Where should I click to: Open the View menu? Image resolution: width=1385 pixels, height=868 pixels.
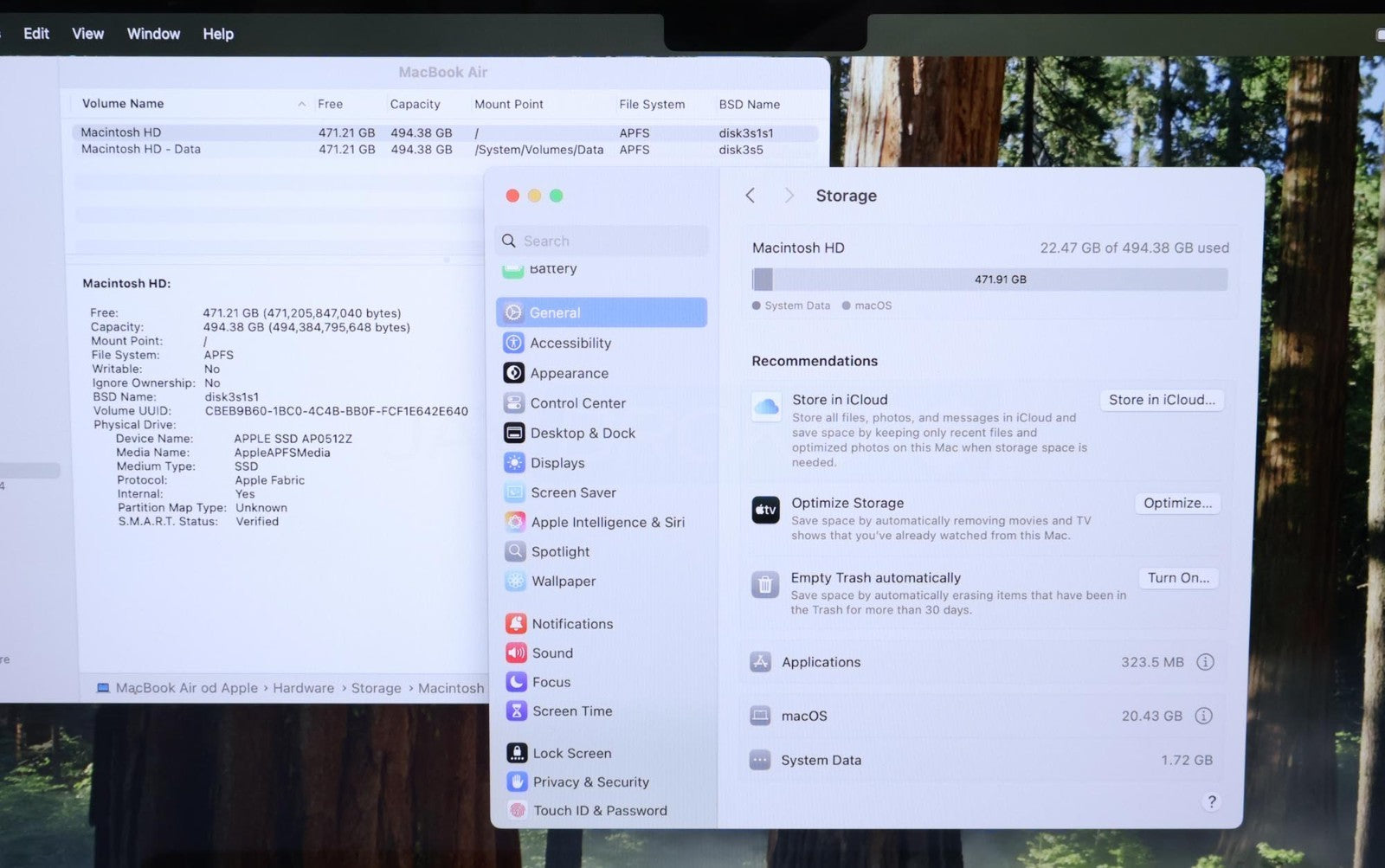point(87,34)
